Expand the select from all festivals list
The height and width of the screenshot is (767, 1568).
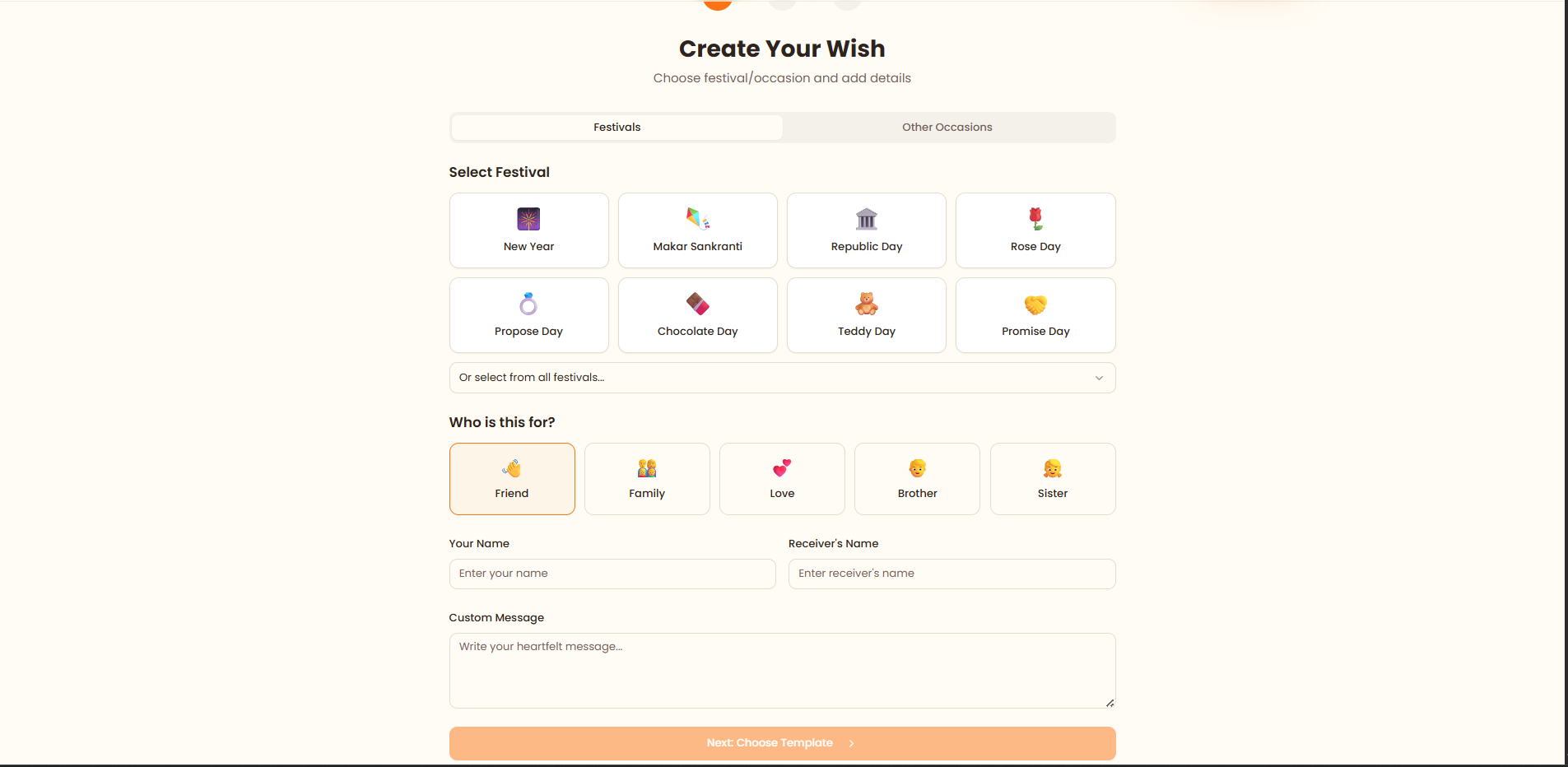pyautogui.click(x=781, y=377)
